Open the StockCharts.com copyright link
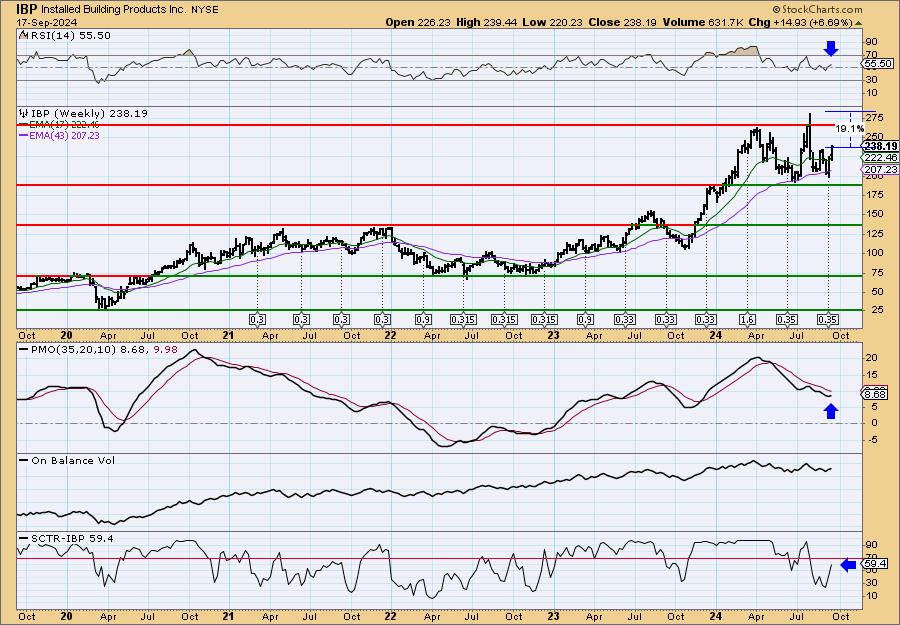The height and width of the screenshot is (625, 900). [x=817, y=9]
